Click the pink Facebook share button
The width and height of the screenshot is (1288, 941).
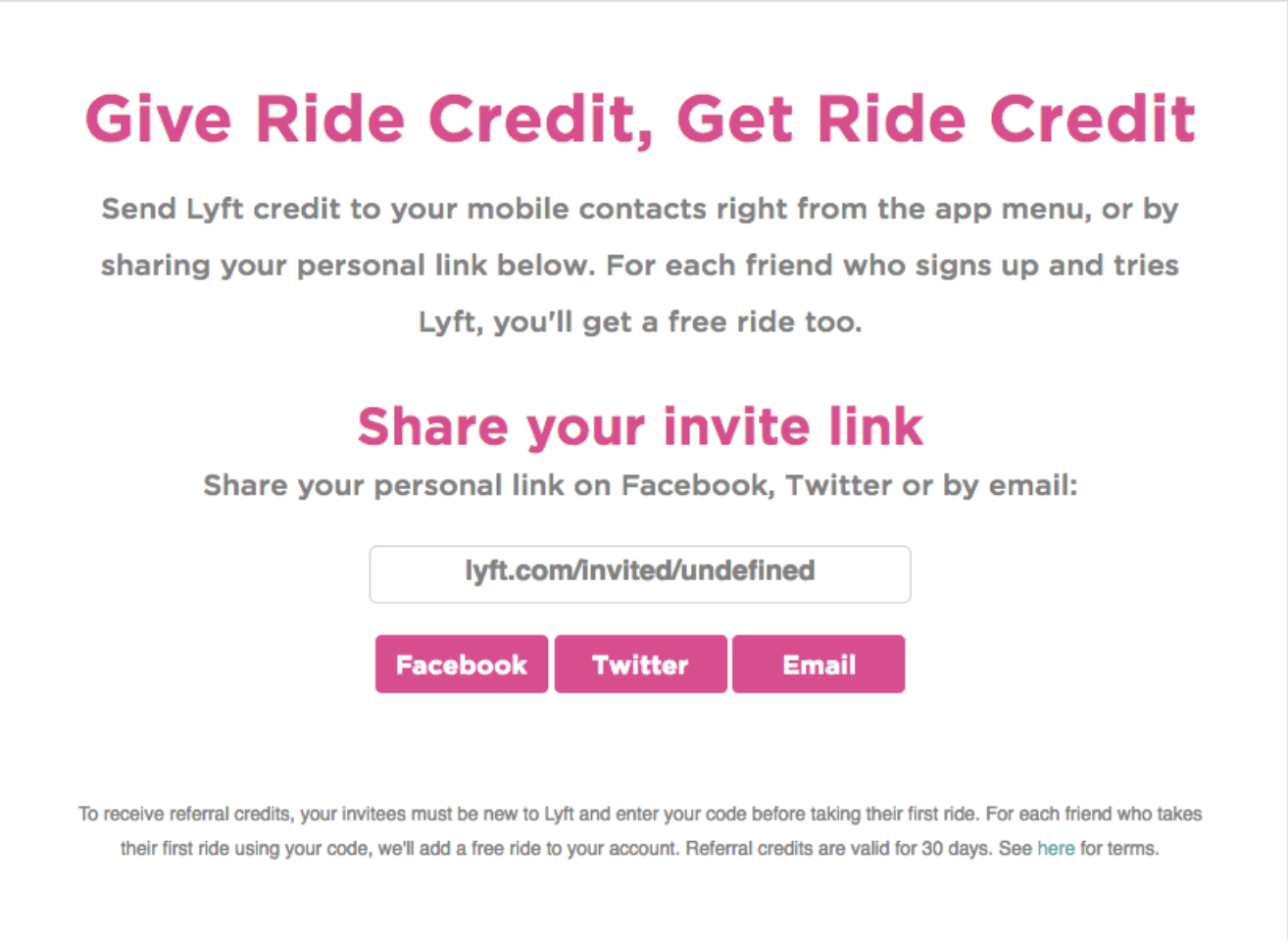[x=461, y=665]
